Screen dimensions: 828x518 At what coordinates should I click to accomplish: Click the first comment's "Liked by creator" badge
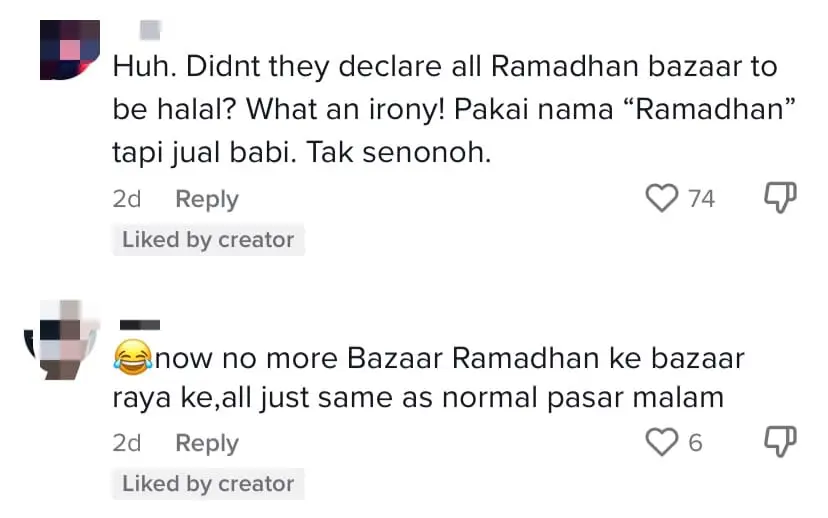click(208, 240)
